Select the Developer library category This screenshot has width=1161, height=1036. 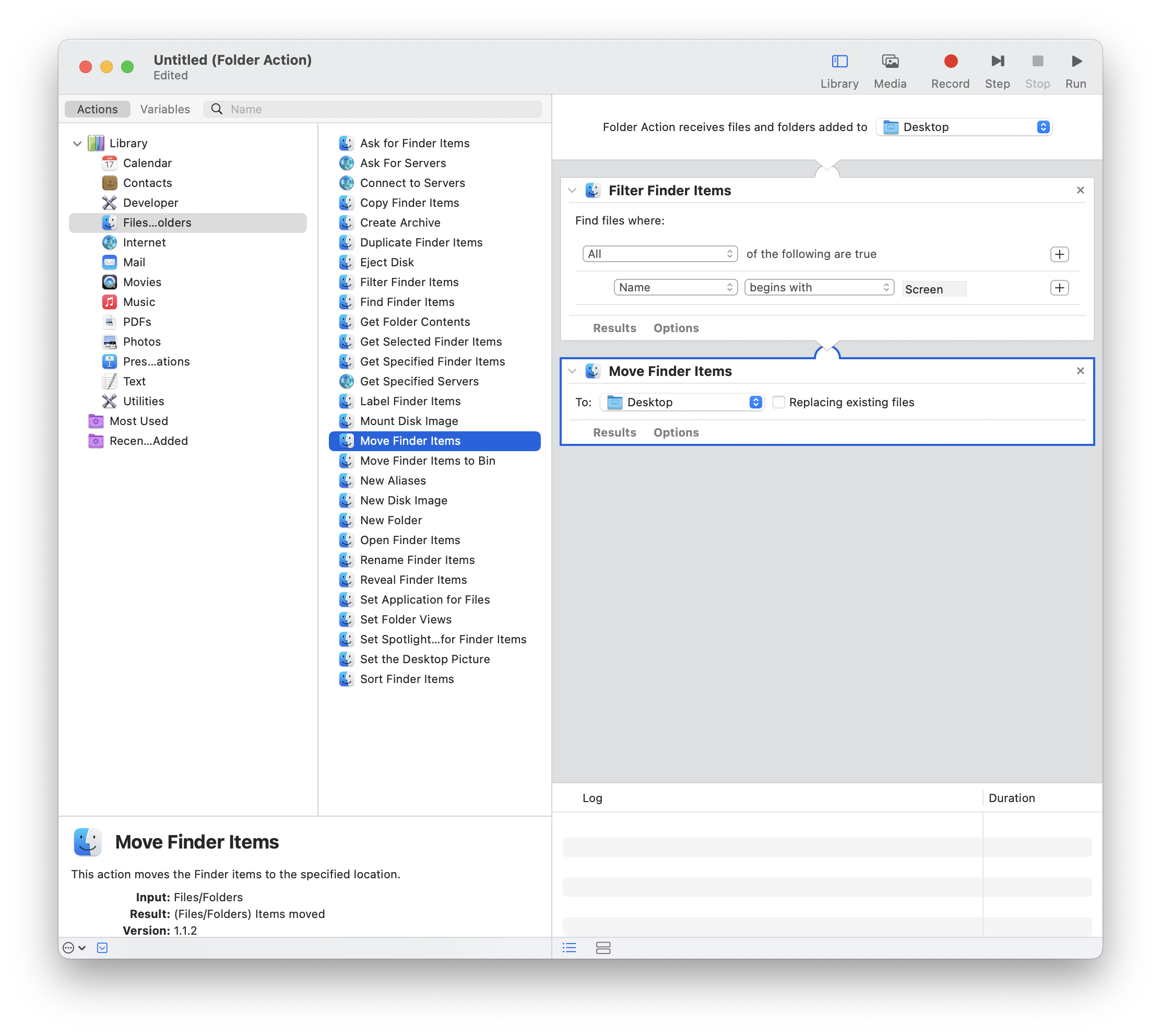(x=150, y=203)
